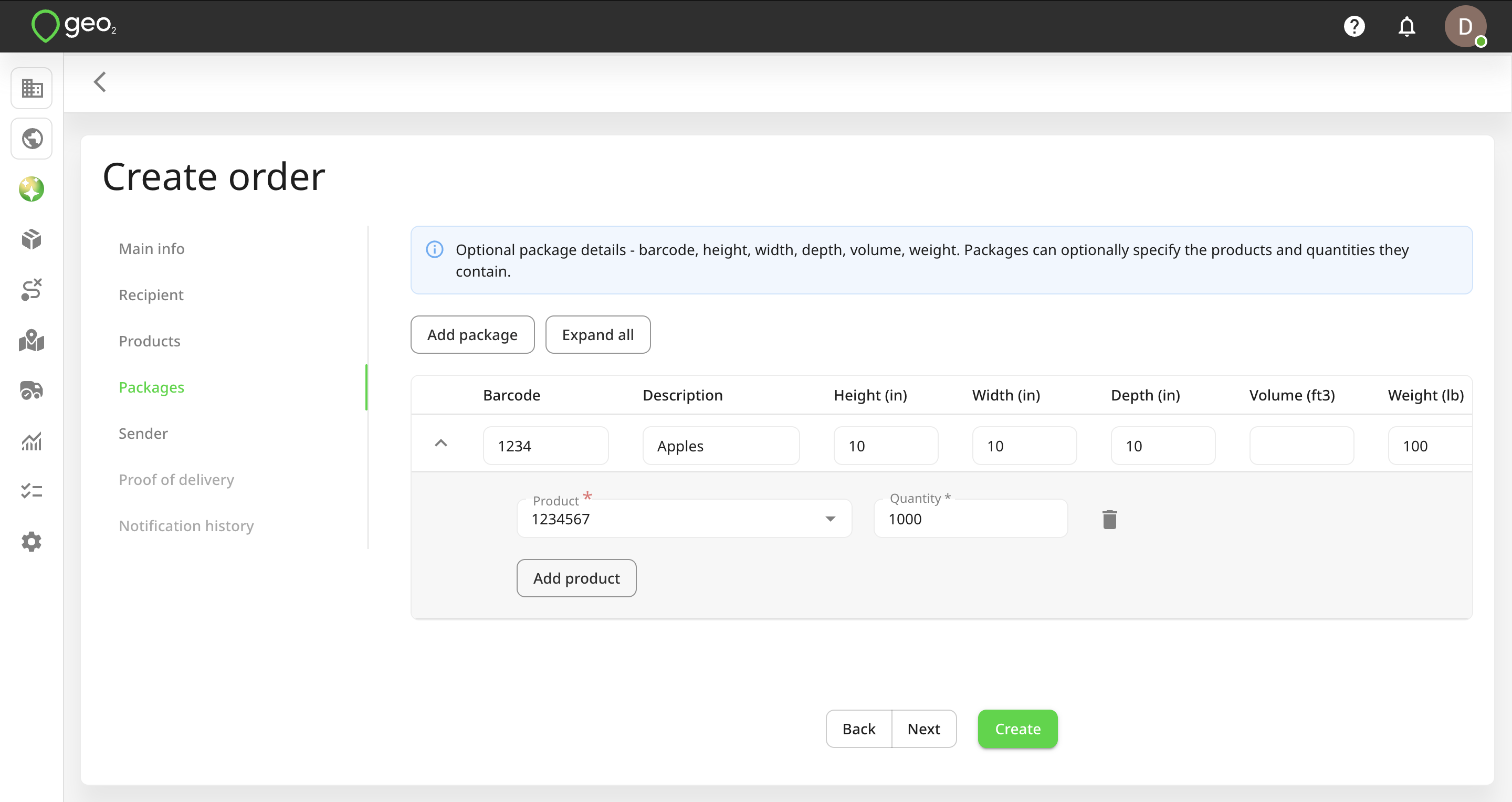Screen dimensions: 1512x802
Task: Open the user avatar D menu
Action: (x=1465, y=26)
